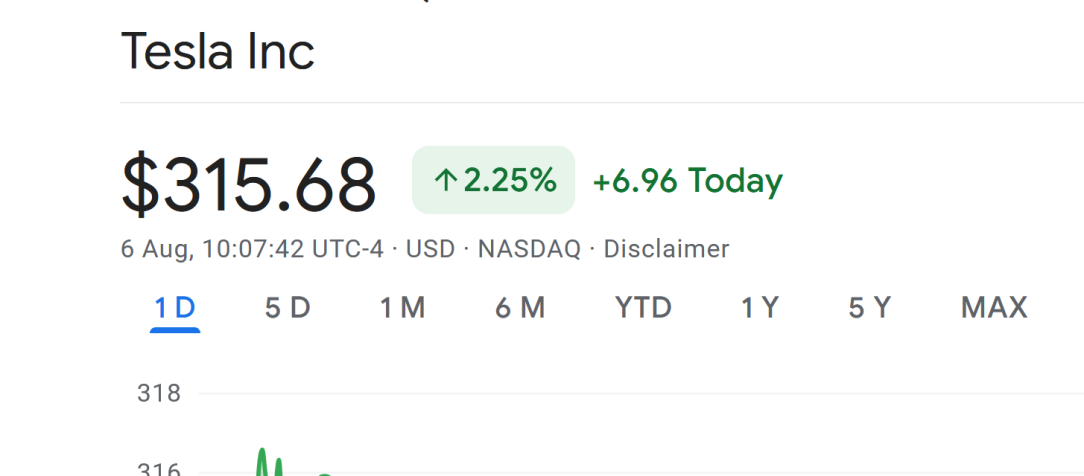This screenshot has height=476, width=1084.
Task: Switch chart to 1 Y view
Action: pyautogui.click(x=760, y=307)
